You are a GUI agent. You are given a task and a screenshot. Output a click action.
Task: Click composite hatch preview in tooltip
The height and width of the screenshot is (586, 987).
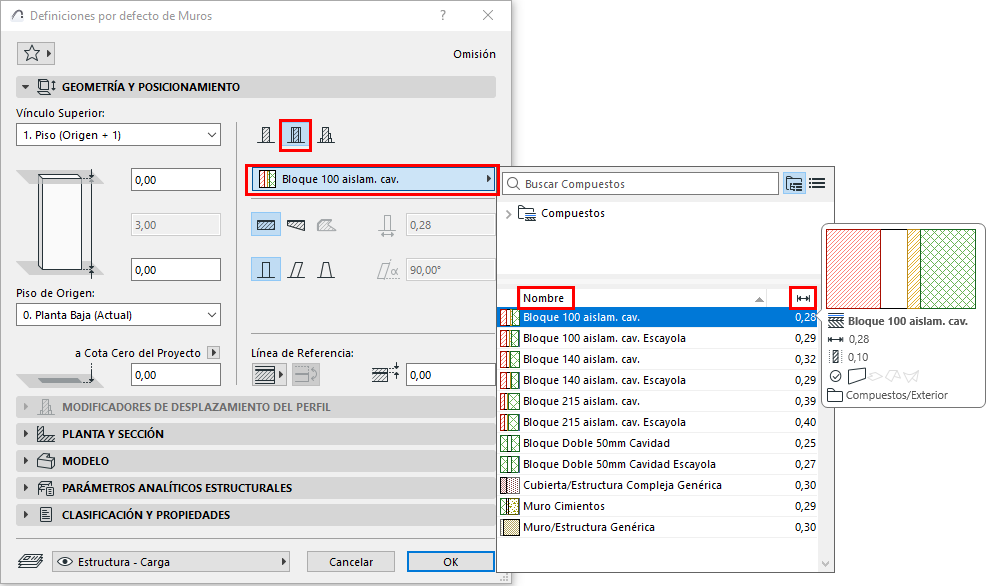point(901,269)
